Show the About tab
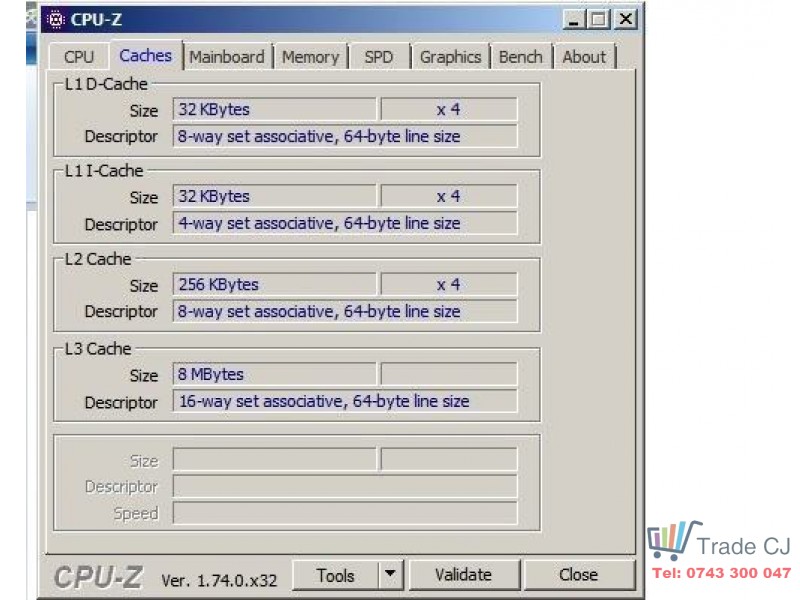800x600 pixels. pos(584,57)
